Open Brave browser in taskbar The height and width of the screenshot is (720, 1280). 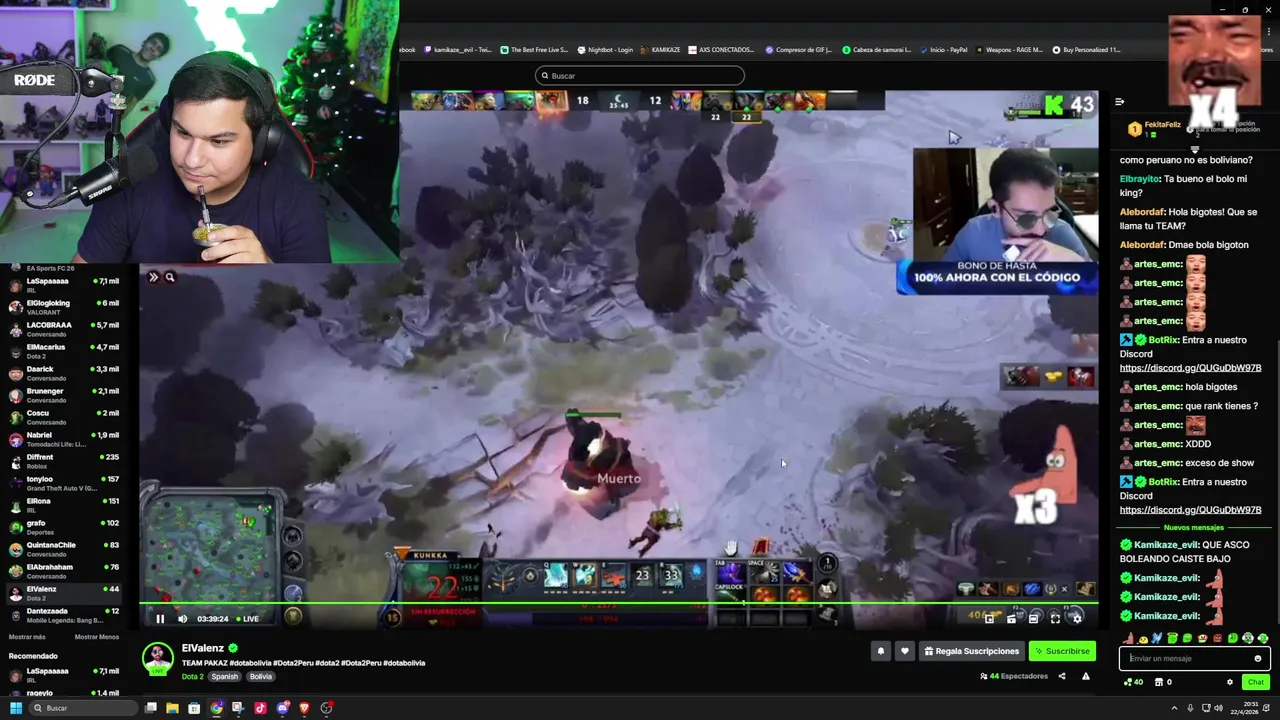[x=305, y=708]
